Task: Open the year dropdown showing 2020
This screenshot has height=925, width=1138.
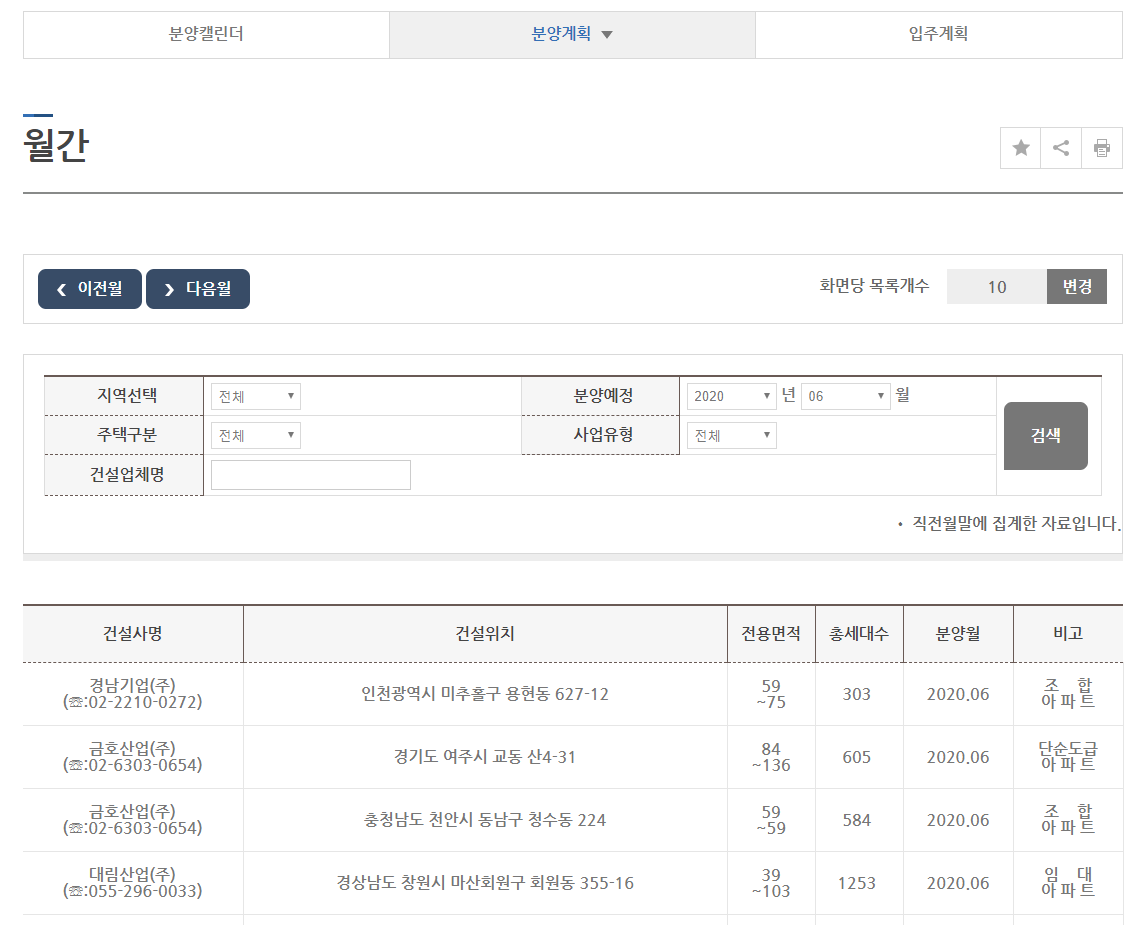Action: point(732,396)
